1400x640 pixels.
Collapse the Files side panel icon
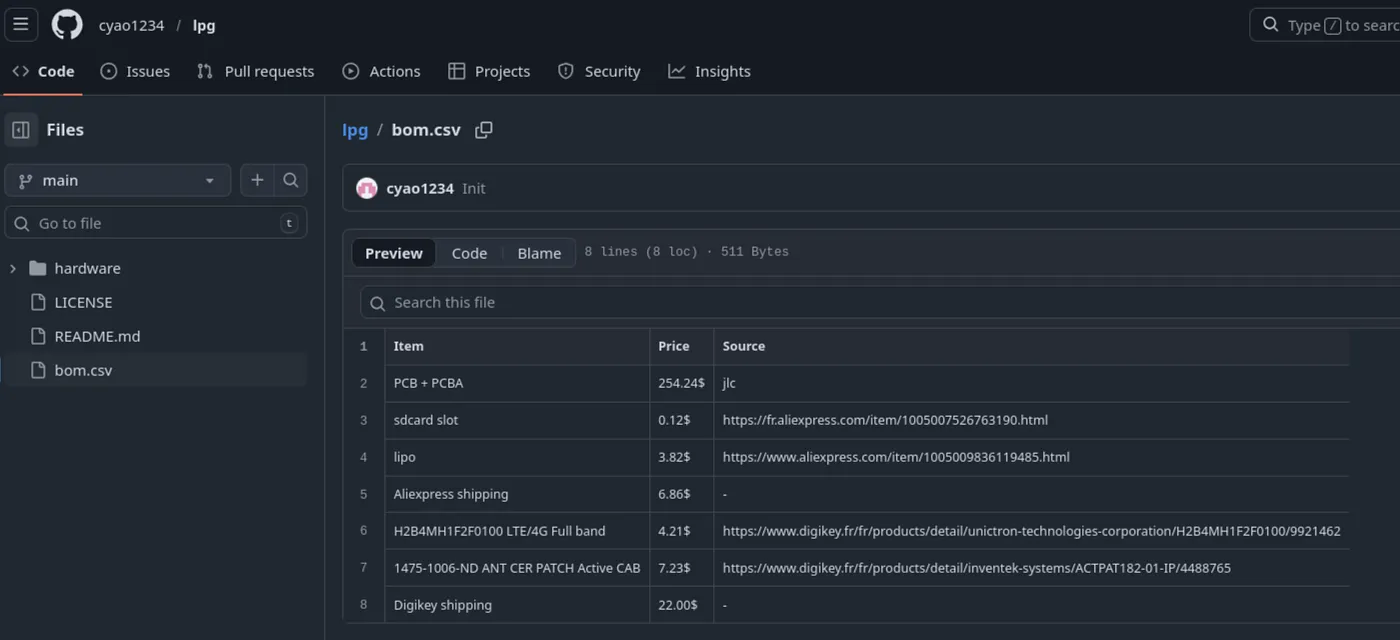pyautogui.click(x=21, y=130)
